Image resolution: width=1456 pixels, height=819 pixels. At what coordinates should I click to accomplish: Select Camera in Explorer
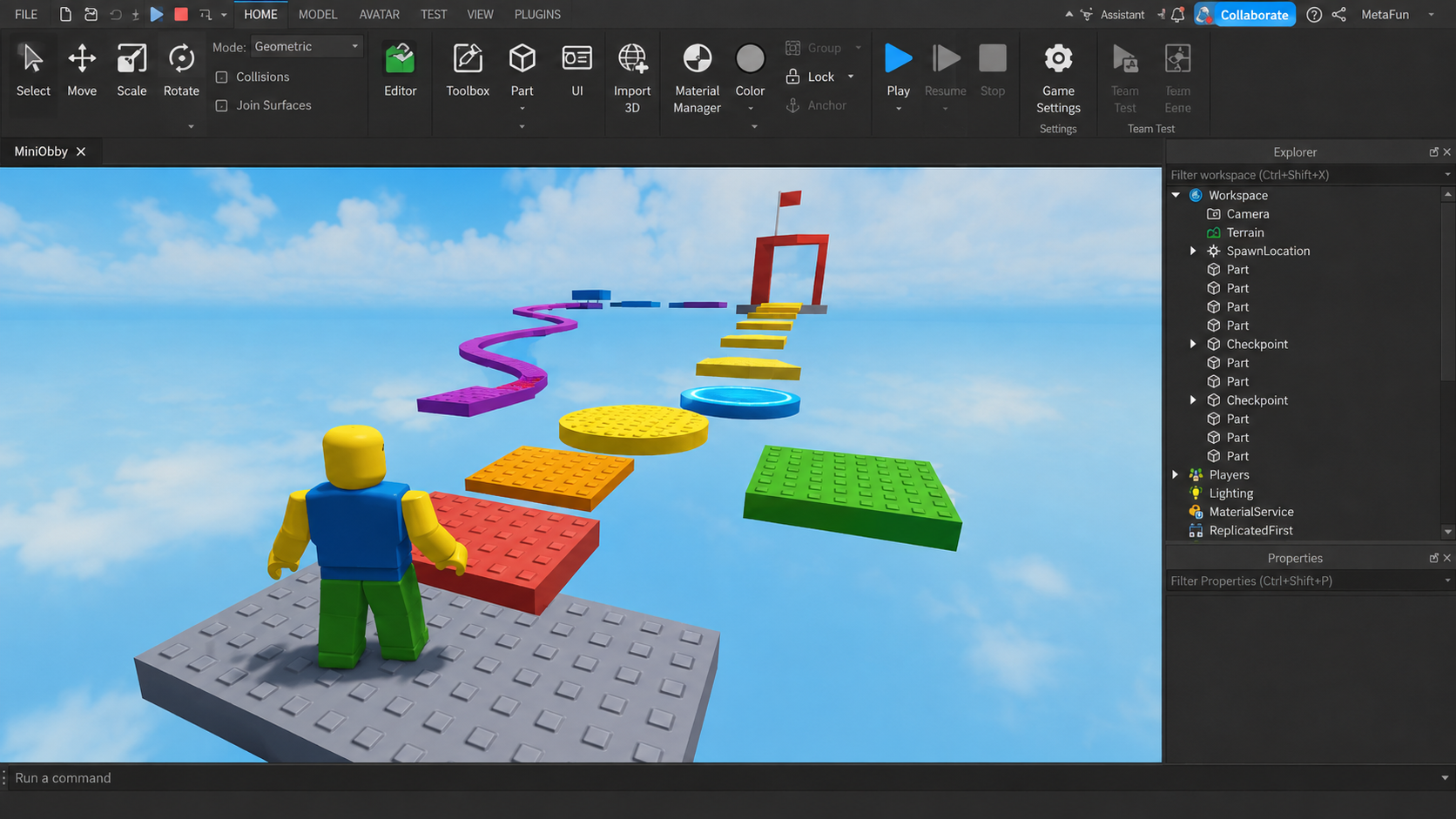[1248, 214]
